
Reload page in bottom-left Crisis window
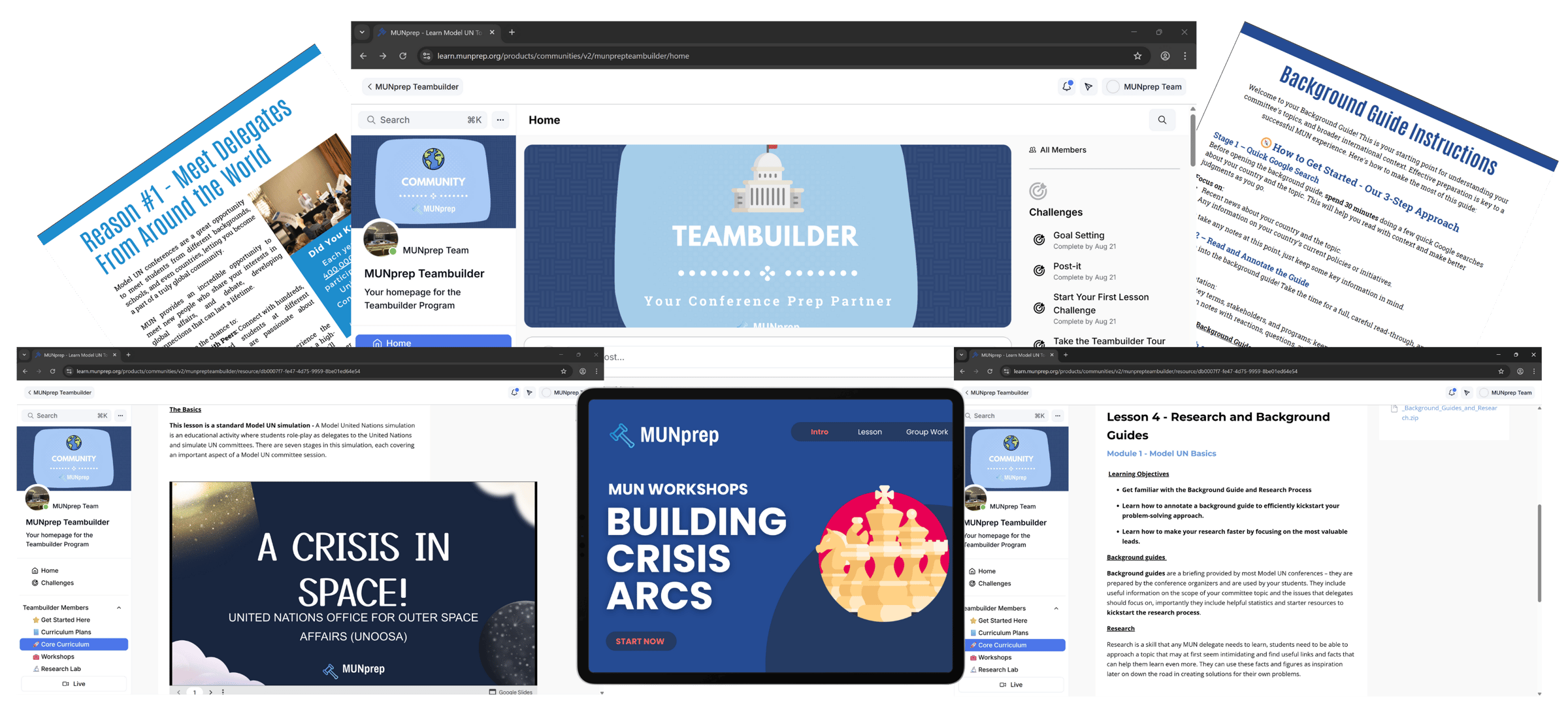coord(53,371)
